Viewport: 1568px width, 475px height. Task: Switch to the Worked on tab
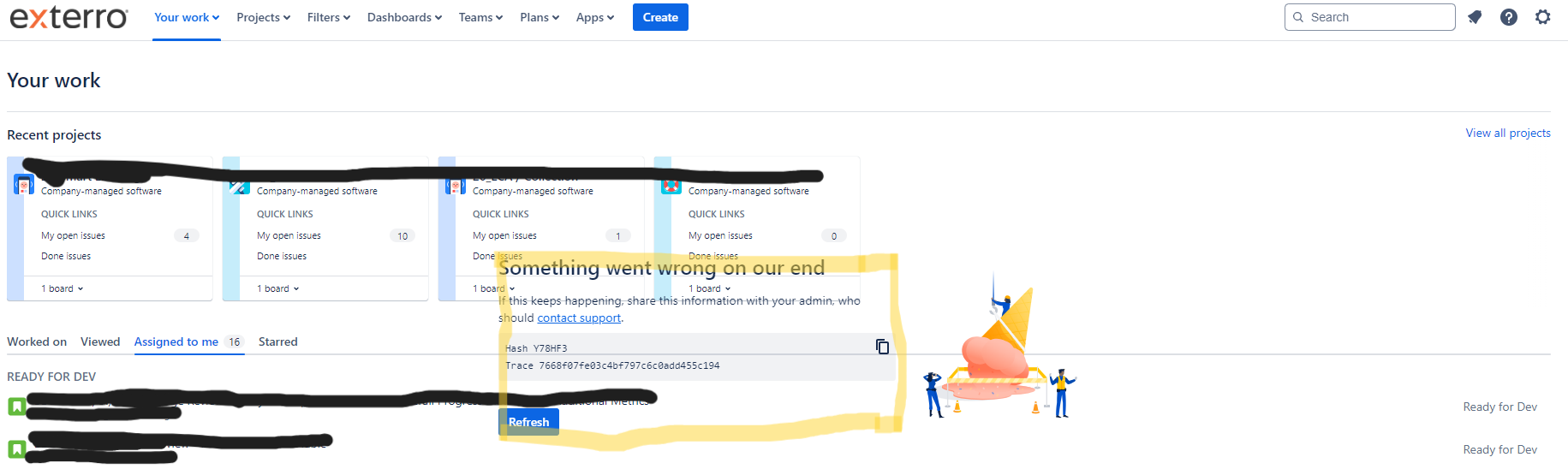click(37, 341)
